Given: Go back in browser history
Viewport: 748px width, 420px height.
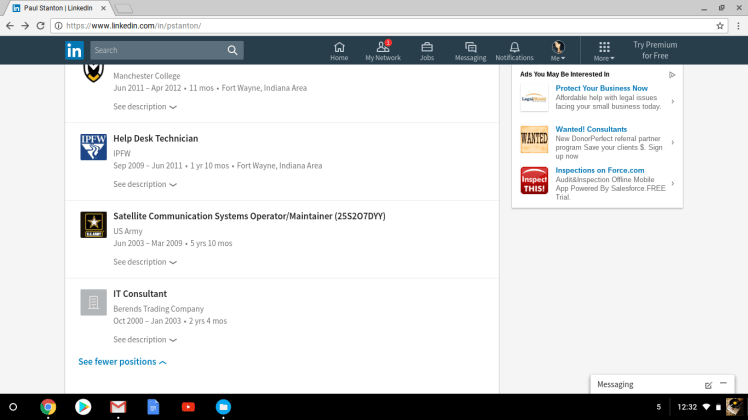Looking at the screenshot, I should (x=10, y=26).
